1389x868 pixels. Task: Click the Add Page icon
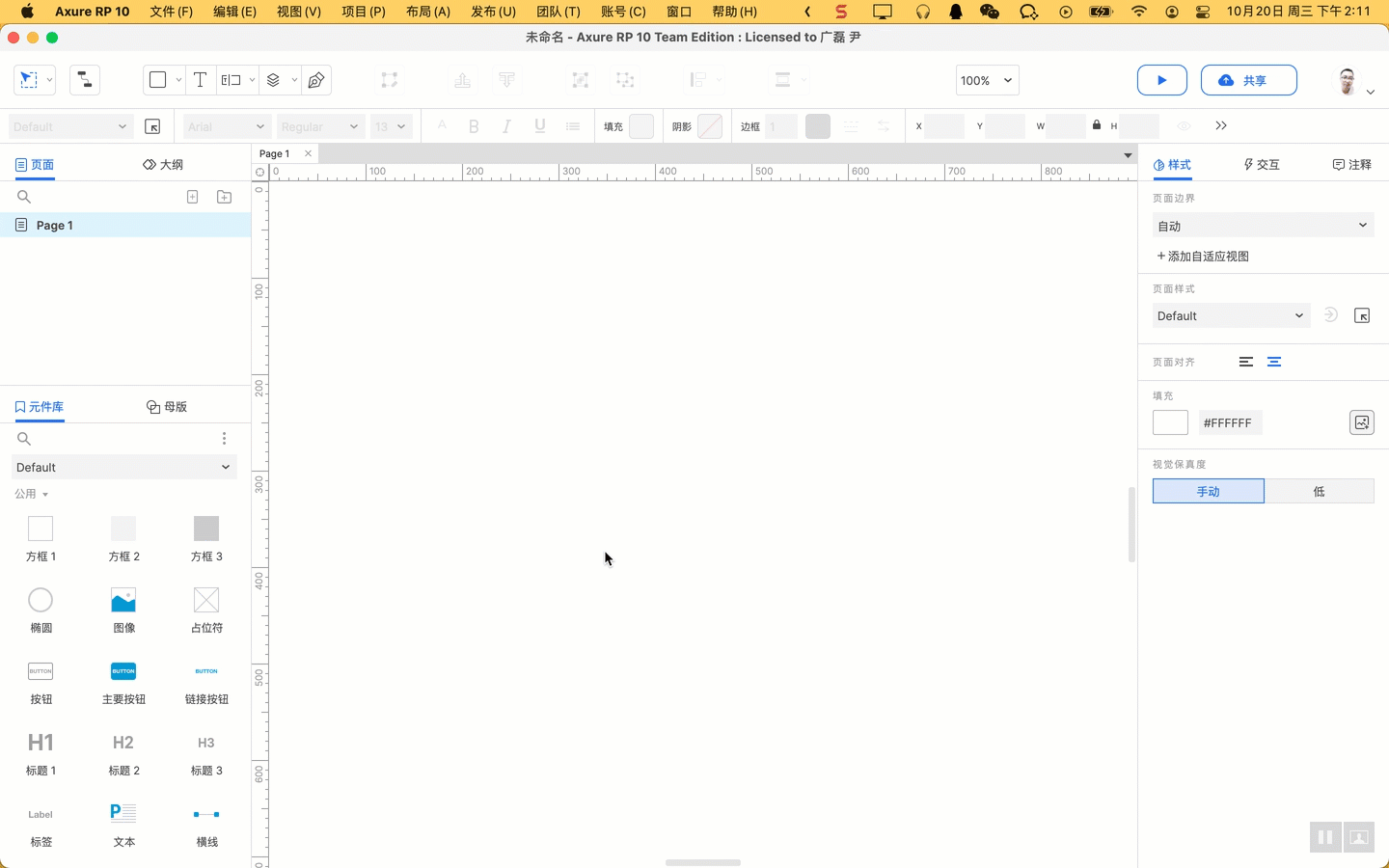pyautogui.click(x=192, y=197)
